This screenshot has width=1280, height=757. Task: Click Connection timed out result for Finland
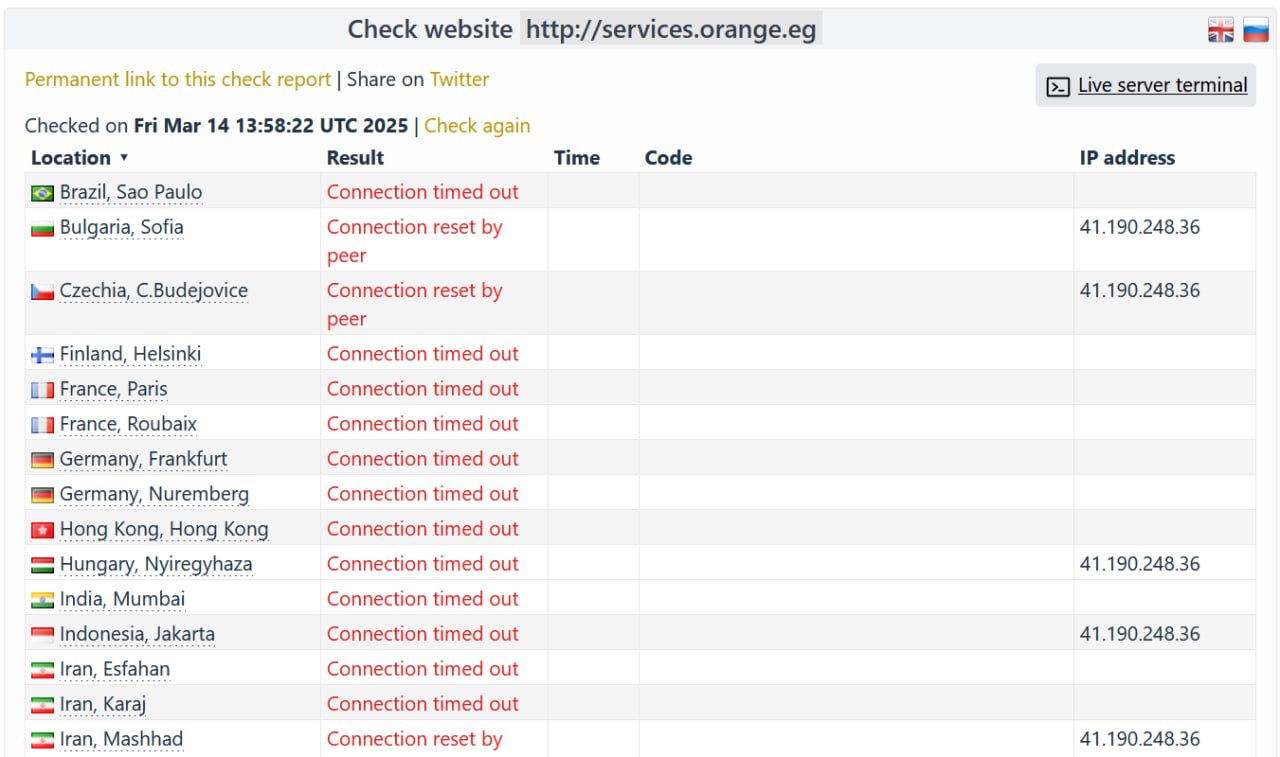click(x=423, y=354)
